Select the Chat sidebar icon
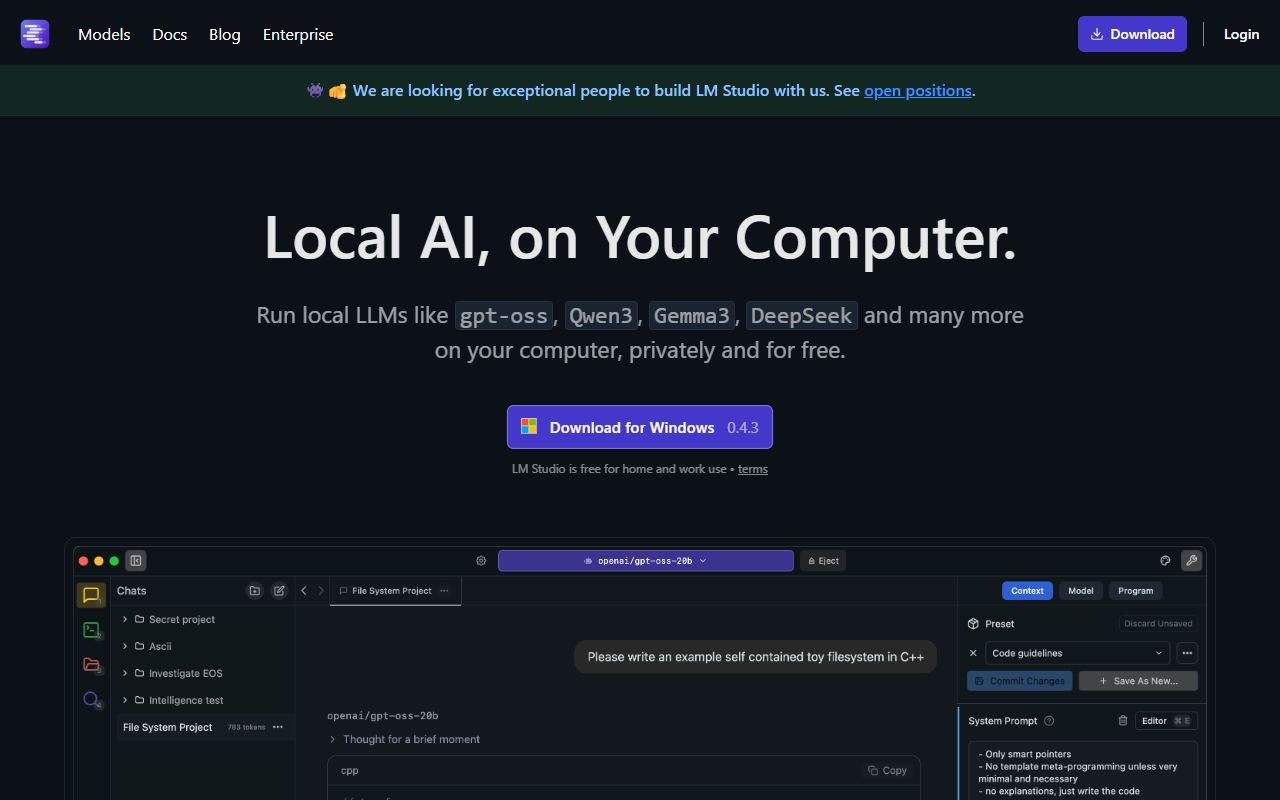 click(x=91, y=594)
